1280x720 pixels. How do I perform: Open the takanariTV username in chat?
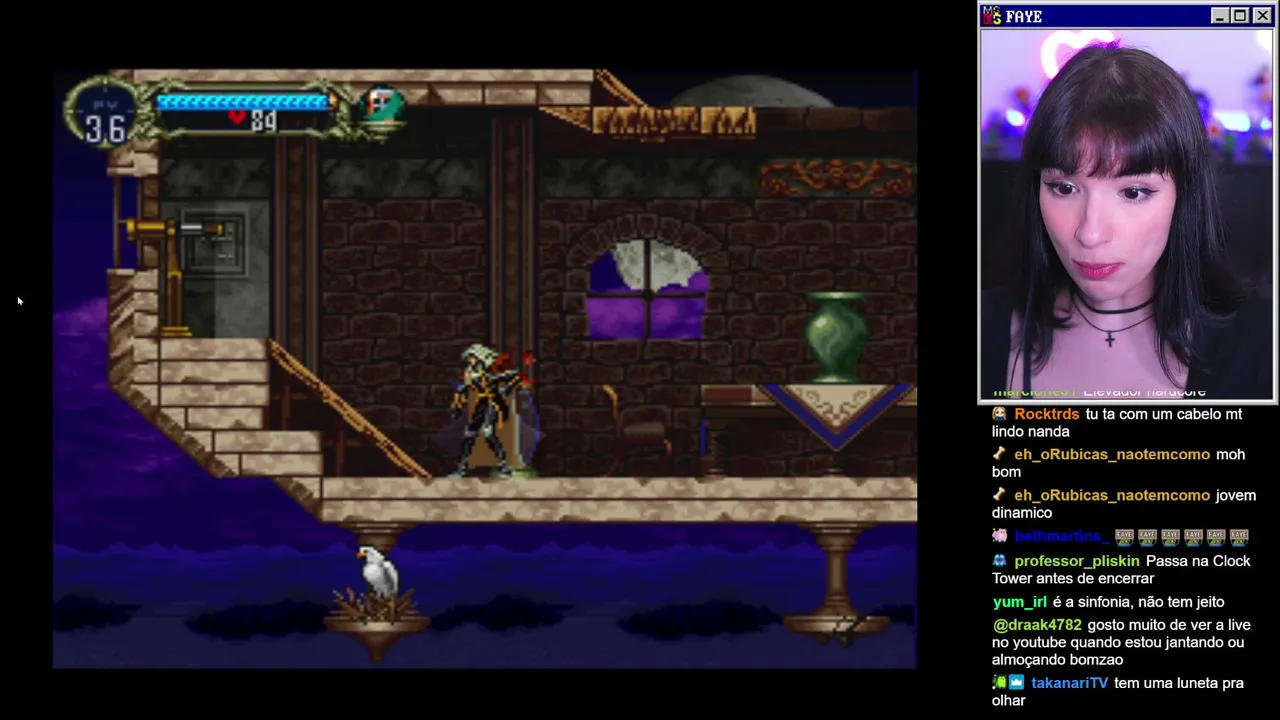1069,683
